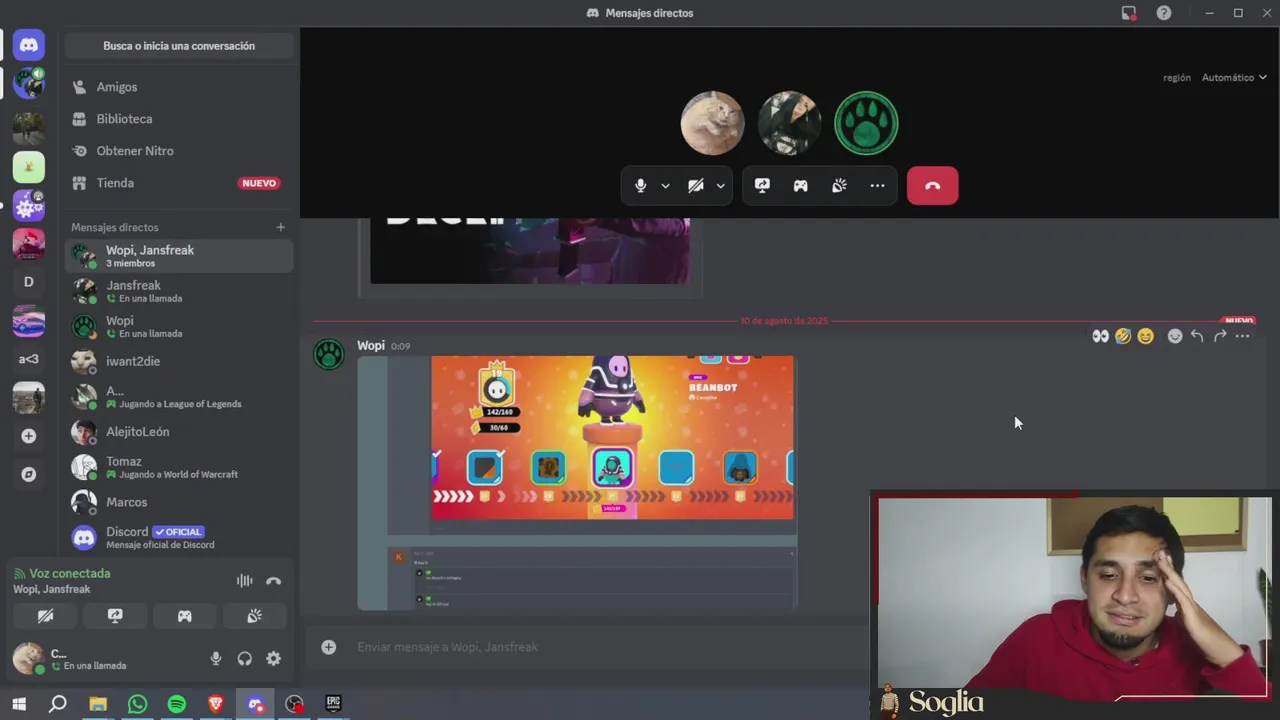Open add reaction picker on message
Viewport: 1280px width, 720px height.
[1175, 336]
